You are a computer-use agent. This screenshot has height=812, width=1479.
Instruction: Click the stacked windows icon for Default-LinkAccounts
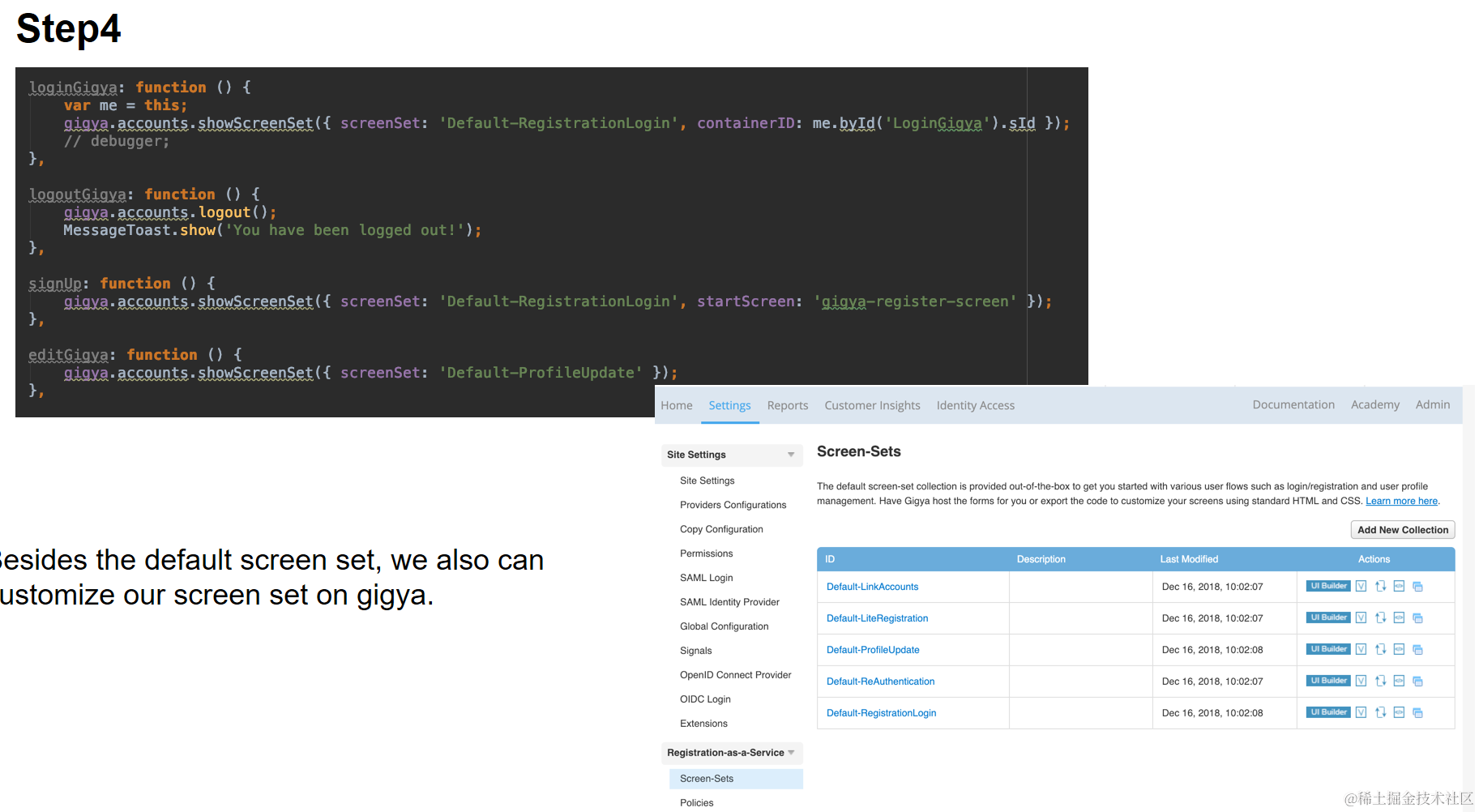point(1417,586)
